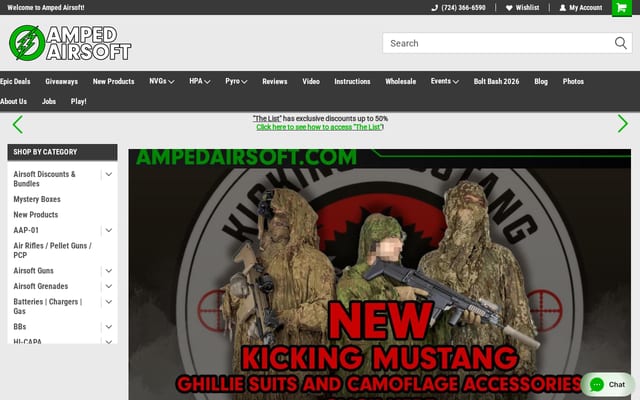Open New Products sidebar category
This screenshot has height=400, width=640.
point(36,215)
